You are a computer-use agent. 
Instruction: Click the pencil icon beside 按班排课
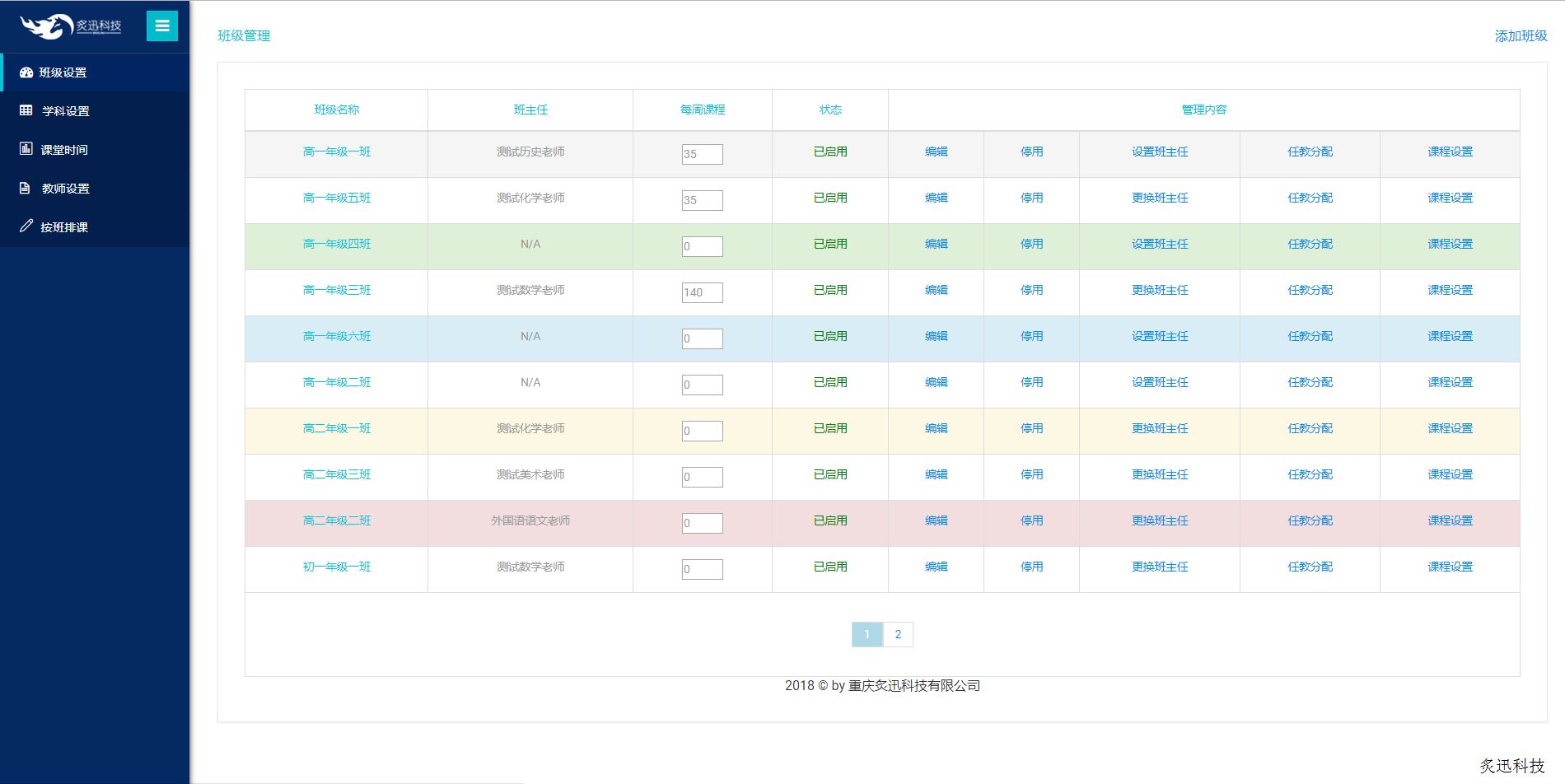26,226
